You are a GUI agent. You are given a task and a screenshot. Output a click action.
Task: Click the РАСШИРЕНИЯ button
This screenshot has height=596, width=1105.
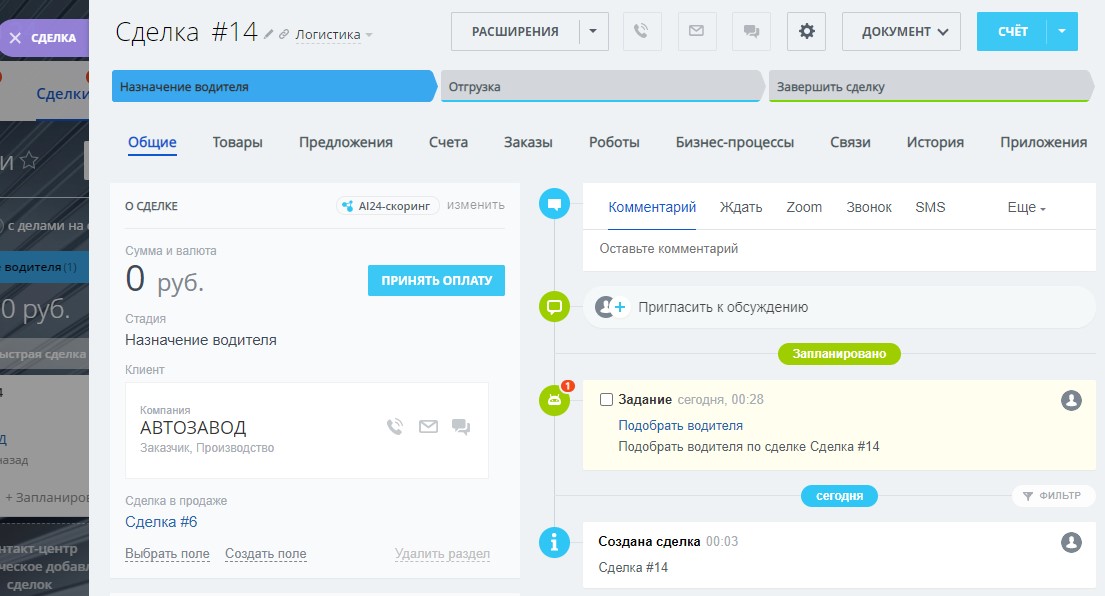(x=515, y=31)
